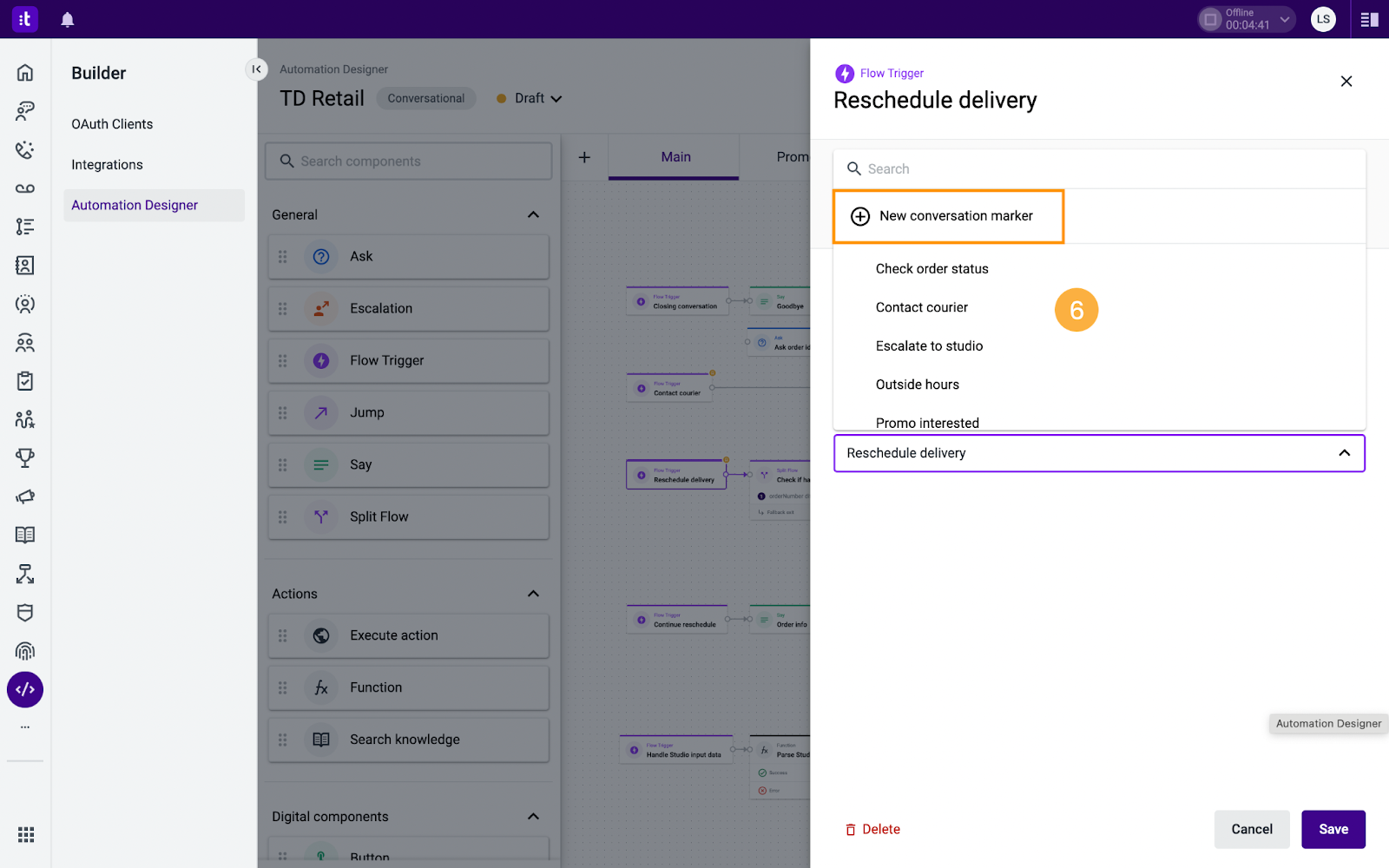The image size is (1389, 868).
Task: Open the apps grid icon at bottom
Action: point(26,834)
